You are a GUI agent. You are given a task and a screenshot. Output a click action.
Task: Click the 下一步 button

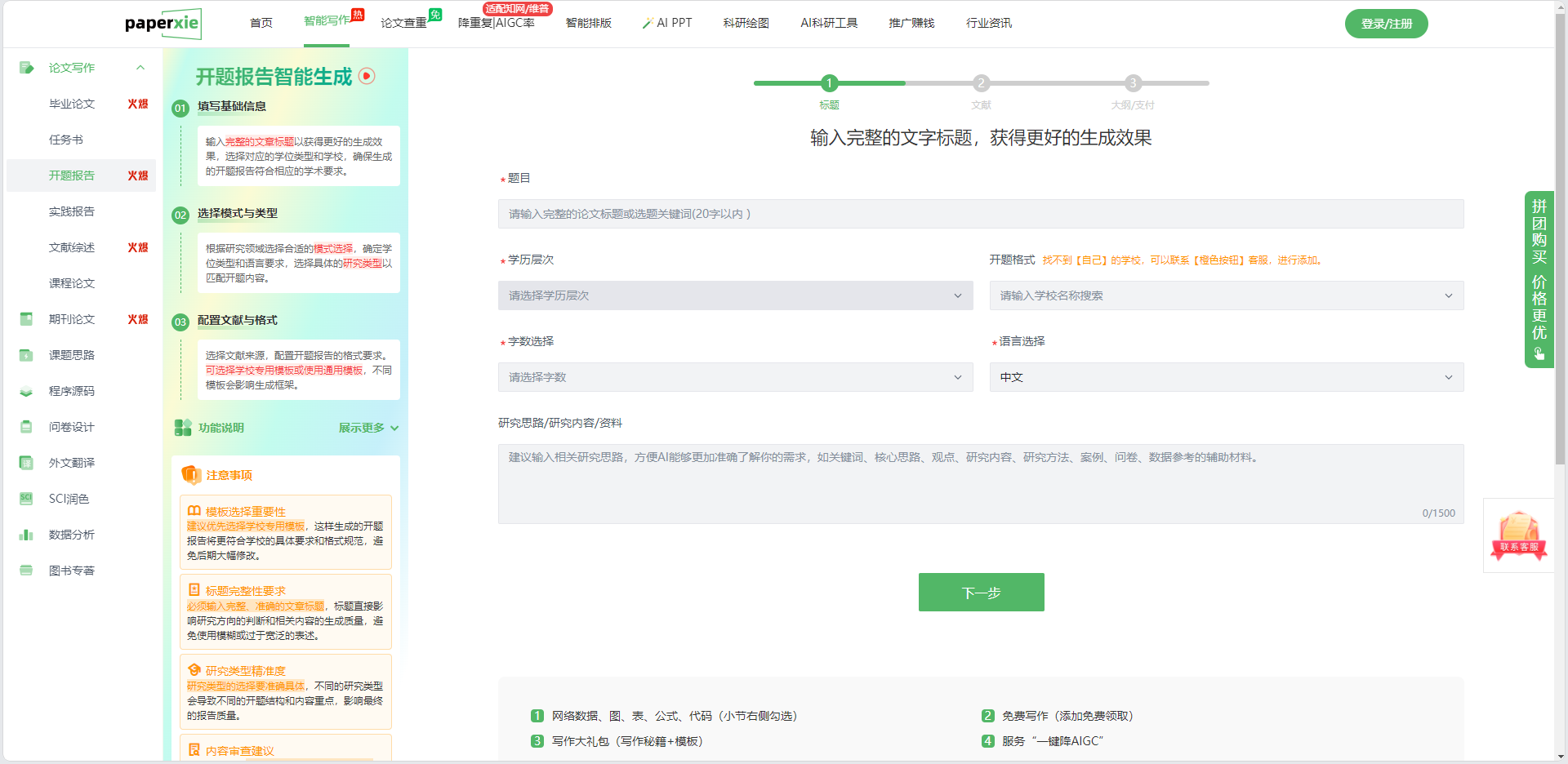tap(981, 592)
